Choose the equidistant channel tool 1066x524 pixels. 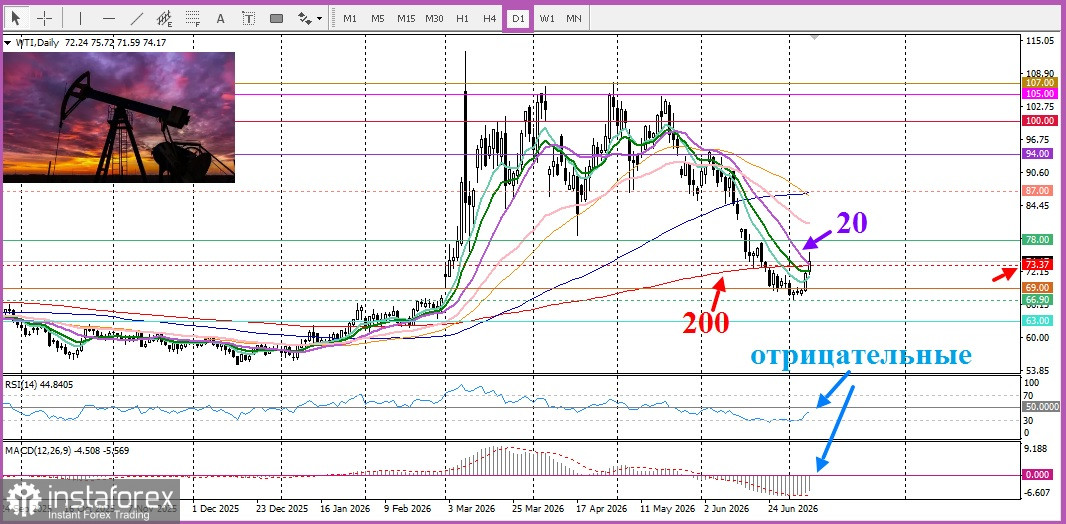[x=165, y=18]
